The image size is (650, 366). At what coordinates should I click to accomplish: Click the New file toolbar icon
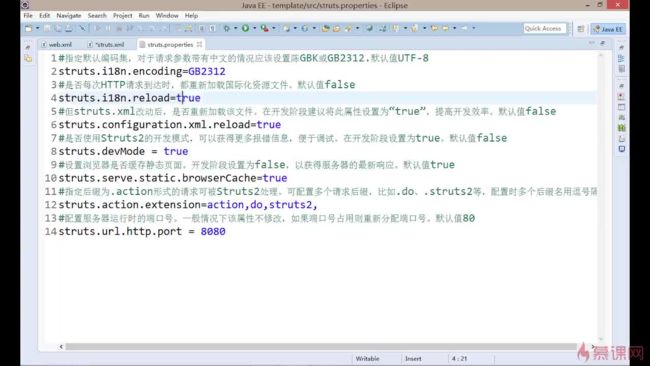point(28,29)
